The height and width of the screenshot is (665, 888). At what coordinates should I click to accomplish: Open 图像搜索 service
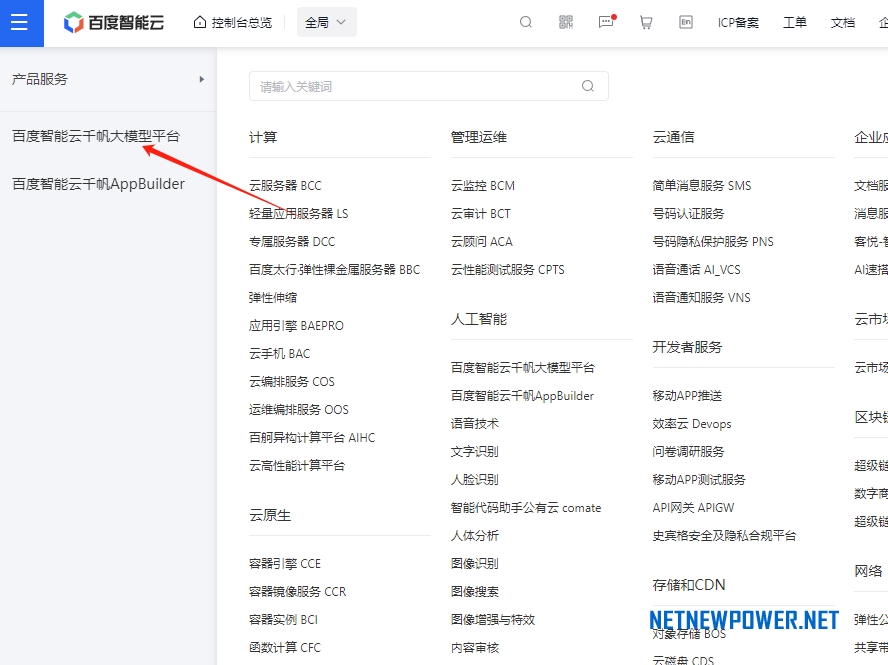pos(475,592)
